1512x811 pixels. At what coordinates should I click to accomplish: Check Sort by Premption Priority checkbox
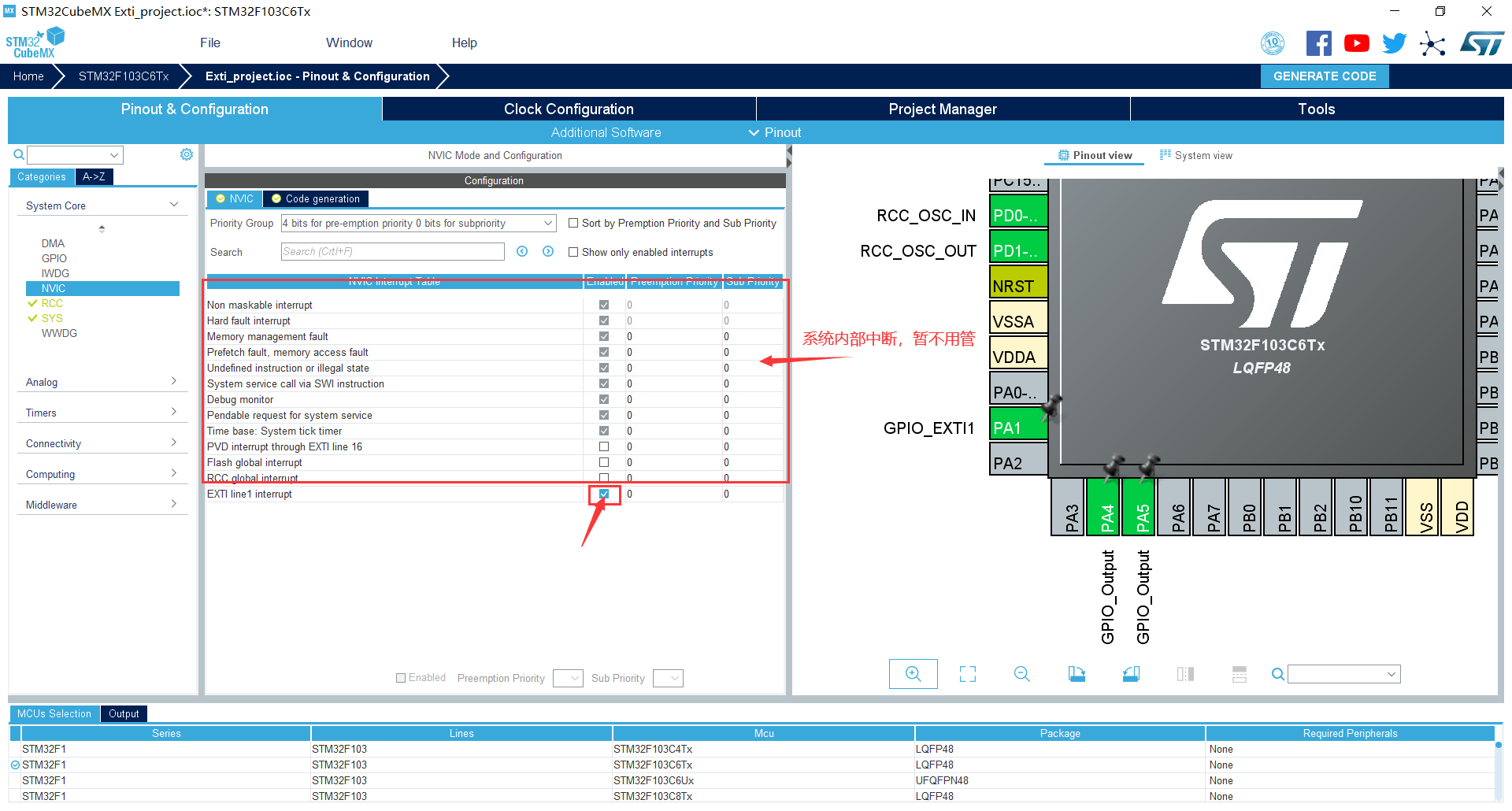(x=573, y=223)
